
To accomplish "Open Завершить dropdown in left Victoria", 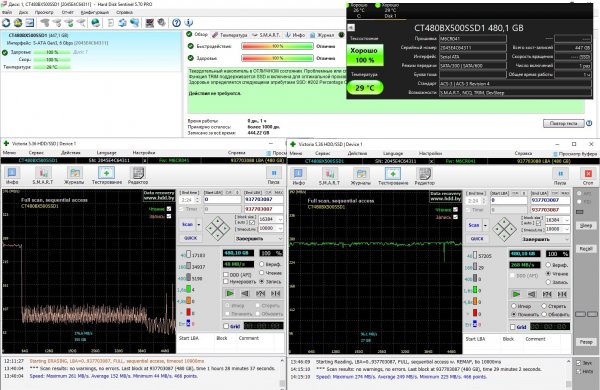I will 280,238.
